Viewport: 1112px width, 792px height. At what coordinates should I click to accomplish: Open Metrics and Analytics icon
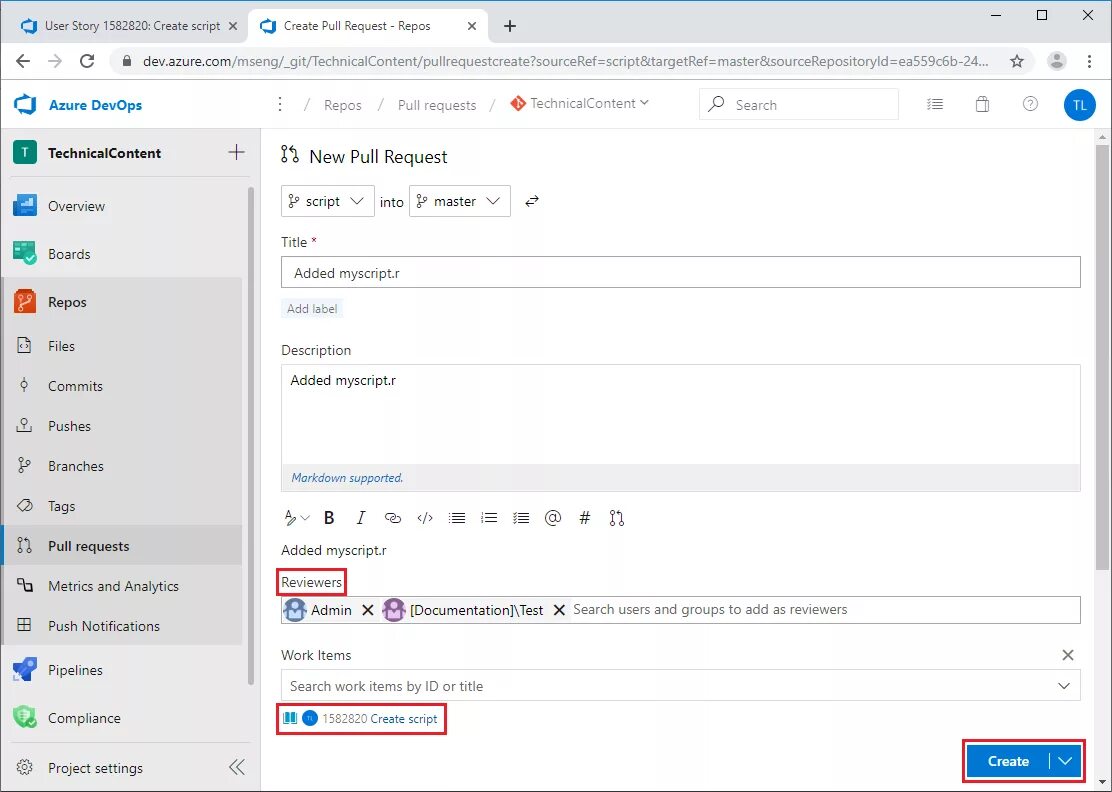tap(24, 585)
